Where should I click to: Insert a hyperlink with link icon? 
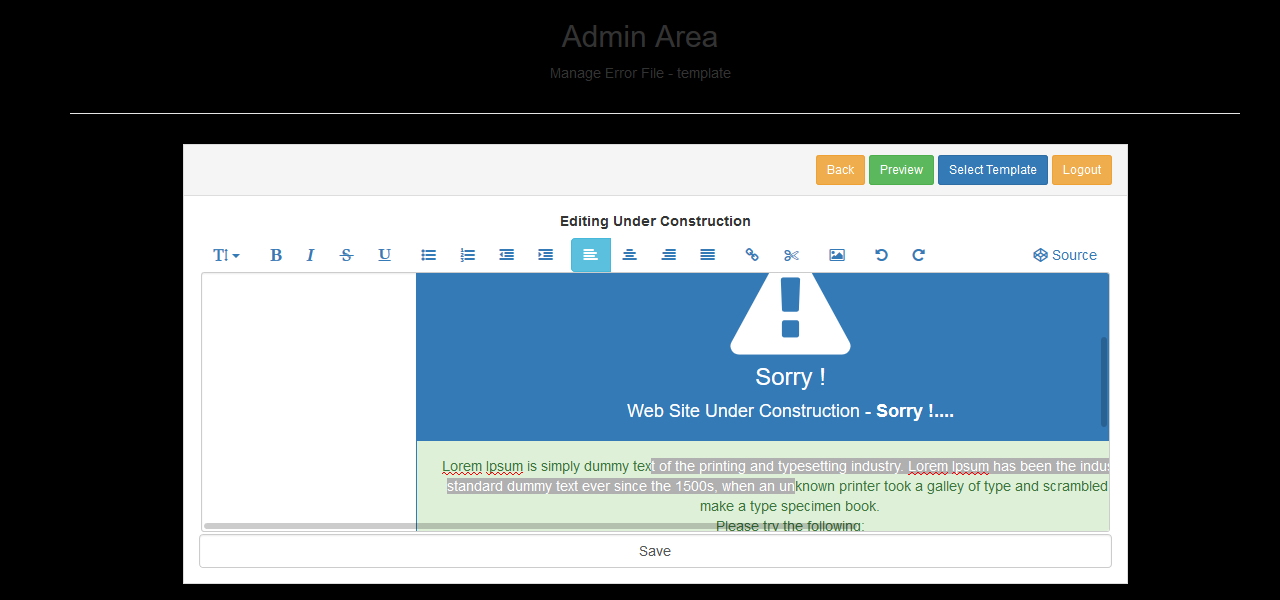point(752,255)
